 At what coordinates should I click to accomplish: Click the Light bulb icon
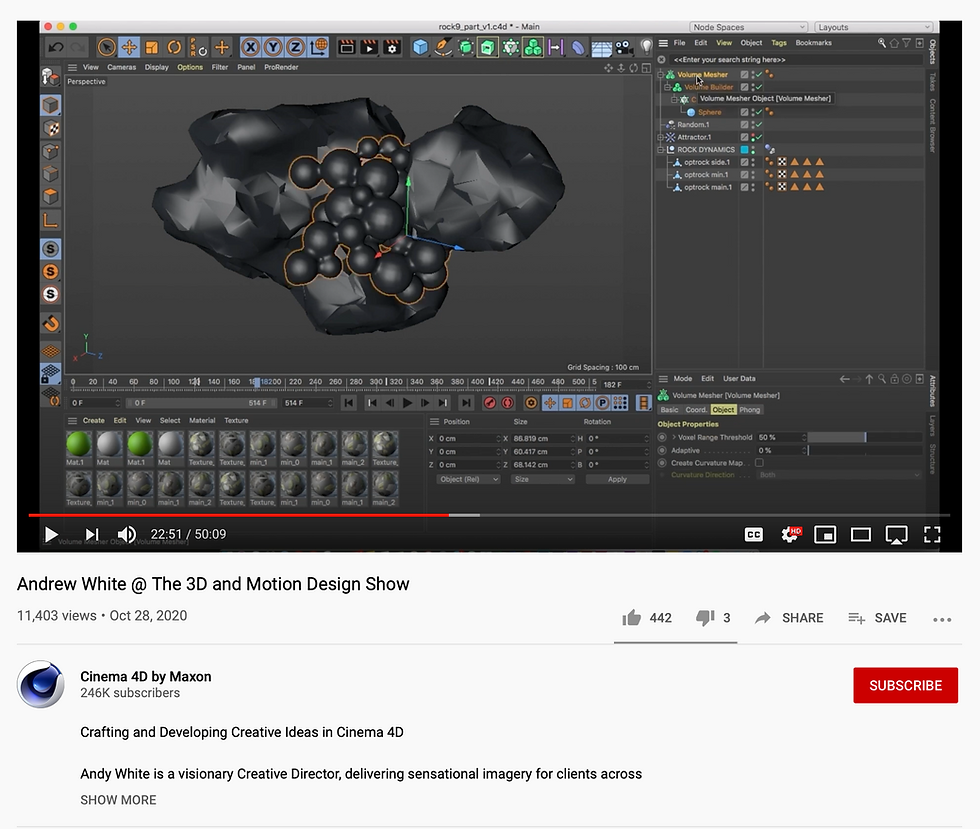point(646,47)
